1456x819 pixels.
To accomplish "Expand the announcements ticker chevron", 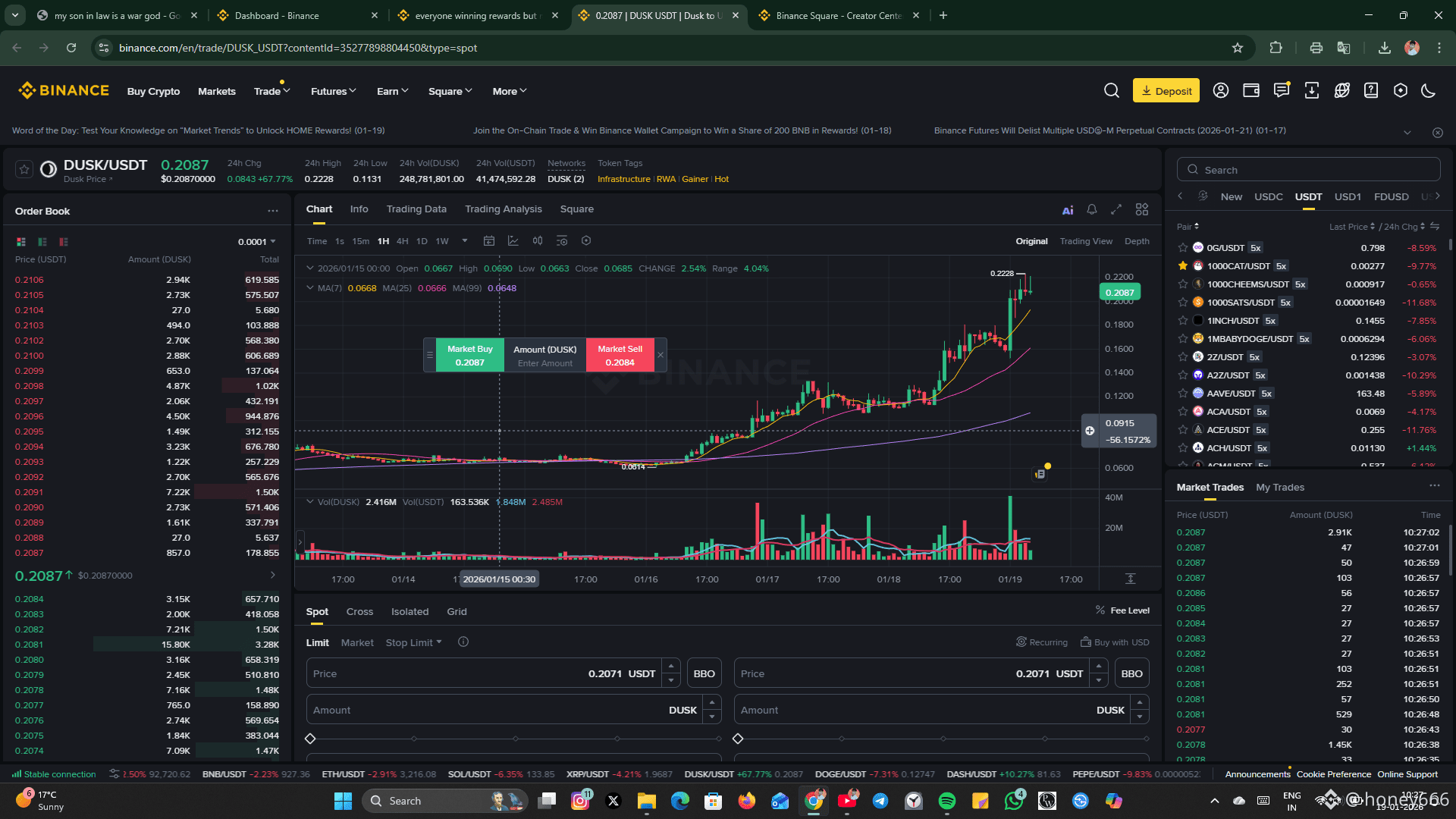I will [1407, 133].
